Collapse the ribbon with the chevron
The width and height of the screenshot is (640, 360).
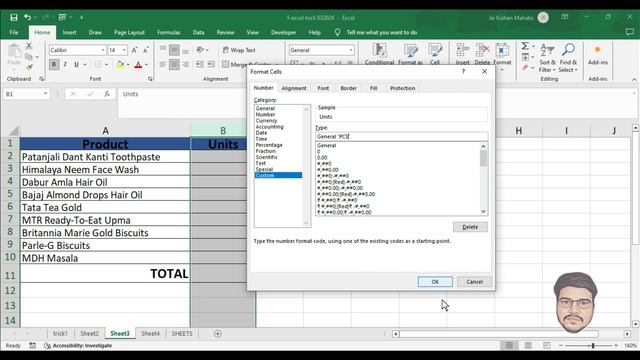click(x=634, y=80)
